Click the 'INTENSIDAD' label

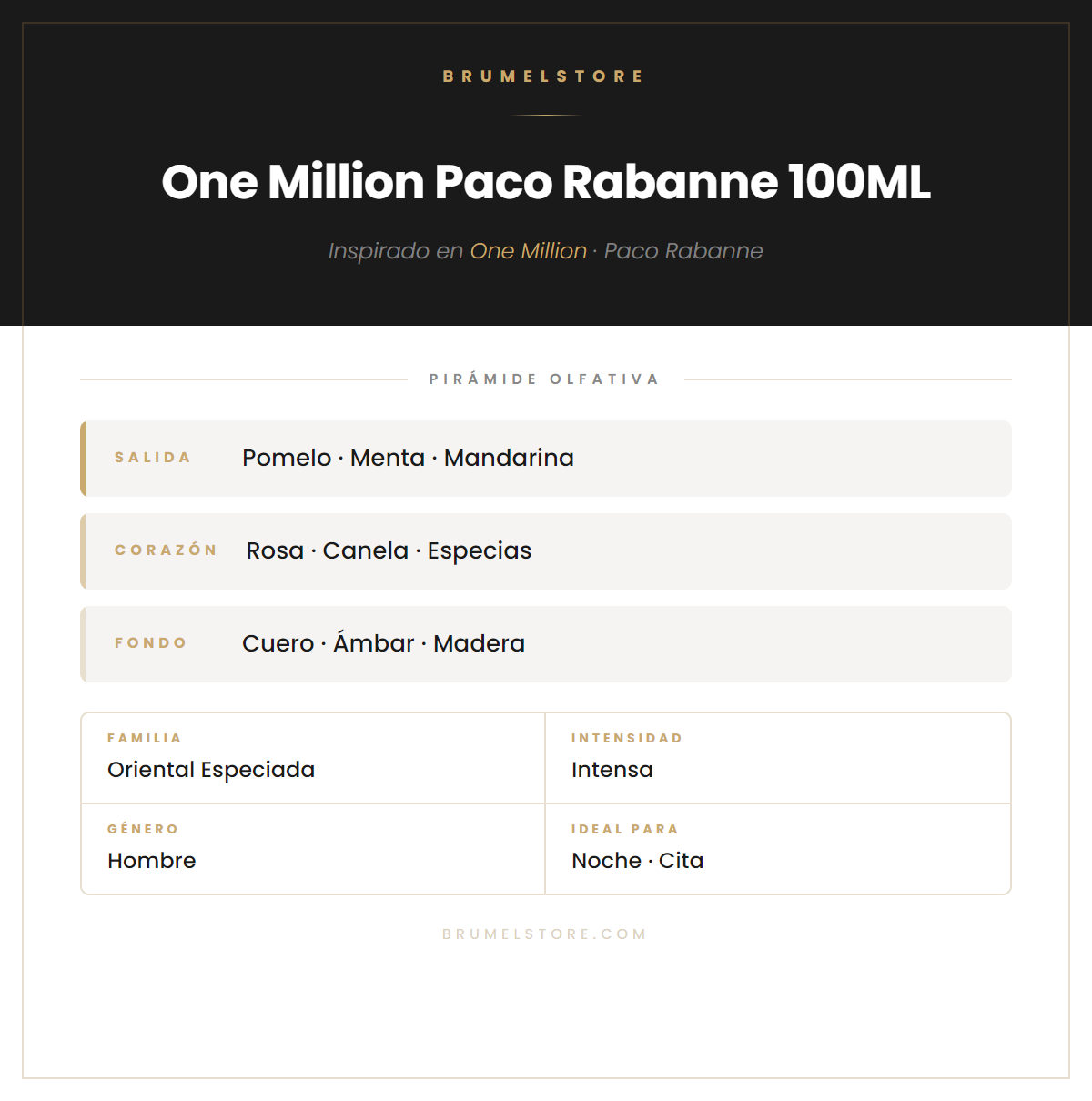627,738
